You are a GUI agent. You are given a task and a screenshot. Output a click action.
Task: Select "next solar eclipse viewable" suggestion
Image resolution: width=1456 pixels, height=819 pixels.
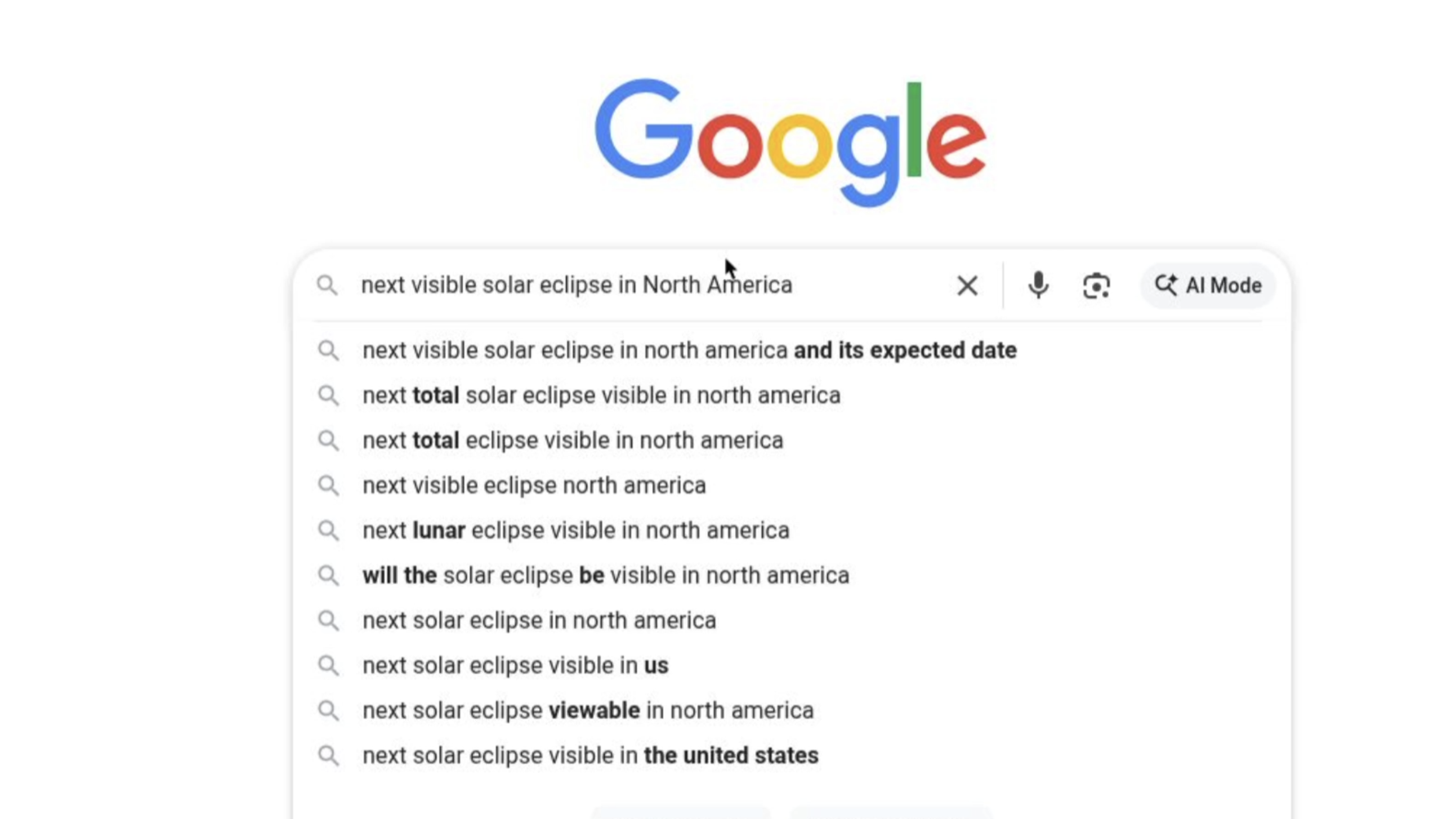pos(588,710)
